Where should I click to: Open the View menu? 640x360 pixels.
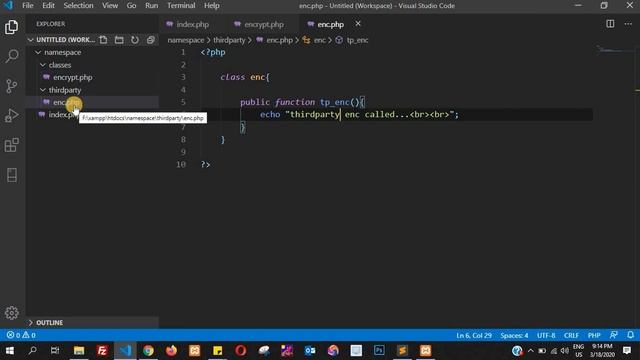(x=110, y=5)
